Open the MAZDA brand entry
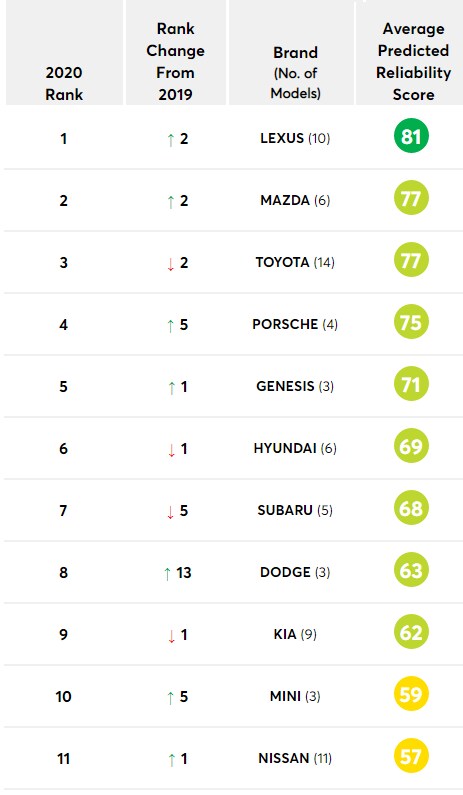 (x=295, y=200)
